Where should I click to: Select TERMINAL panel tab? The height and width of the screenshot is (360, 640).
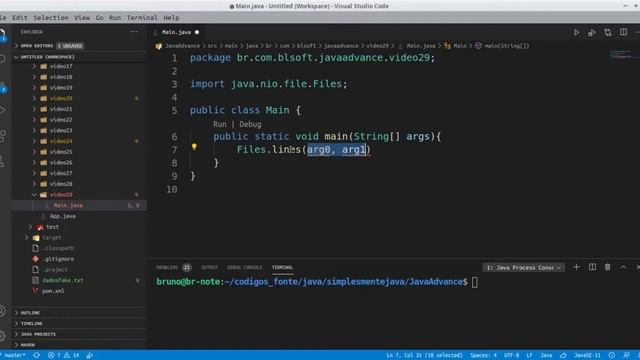[282, 267]
